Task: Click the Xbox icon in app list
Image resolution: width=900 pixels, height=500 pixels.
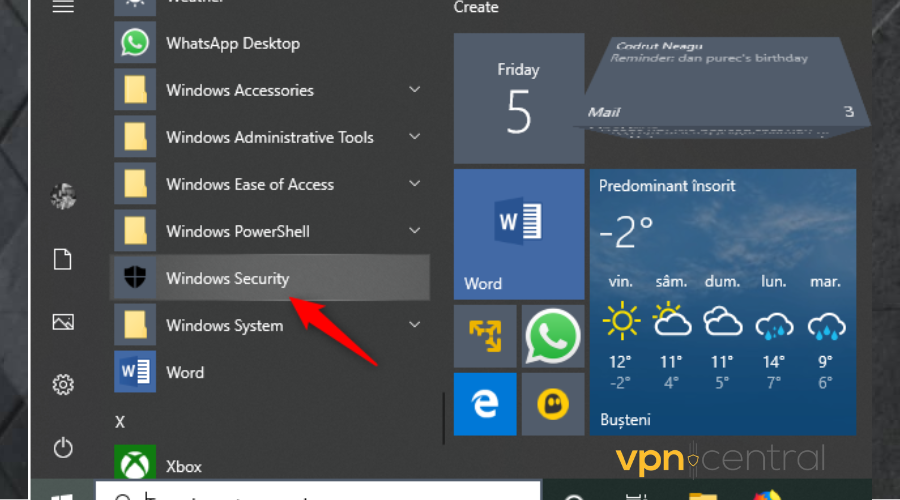Action: 135,463
